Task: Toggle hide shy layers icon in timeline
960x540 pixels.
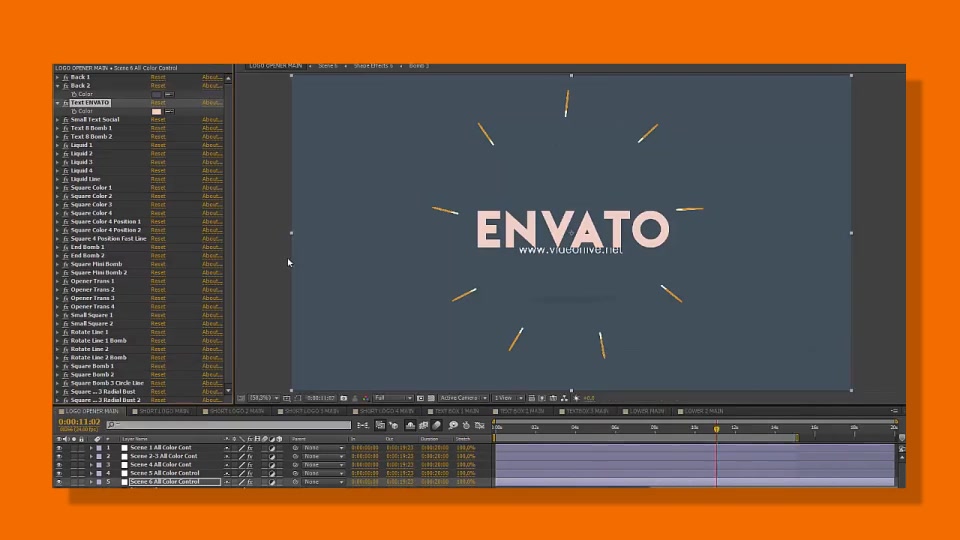Action: pyautogui.click(x=410, y=425)
